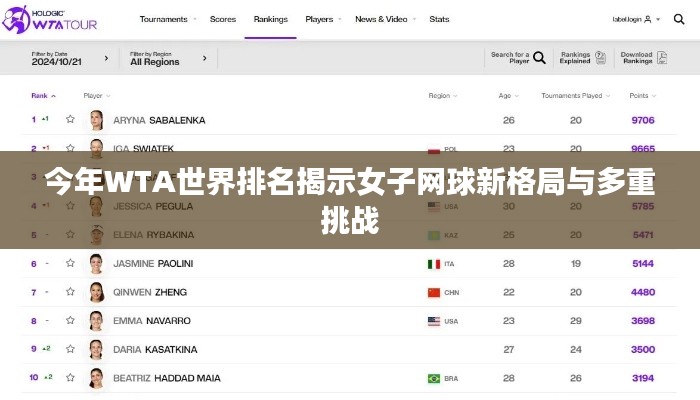The image size is (700, 400).
Task: Open the labellogin account dropdown
Action: tap(636, 19)
